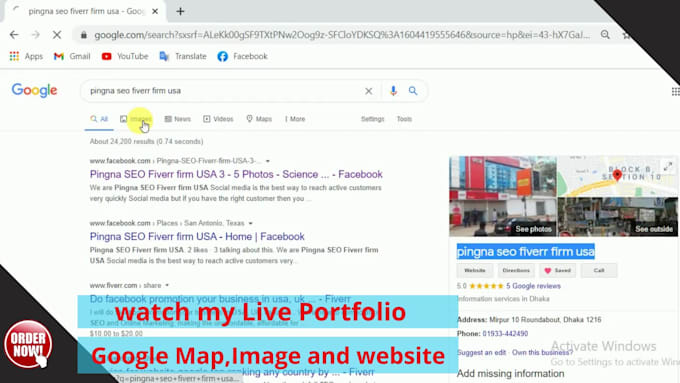The height and width of the screenshot is (383, 680).
Task: Expand dropdown next to www.fiverr.com share
Action: (x=167, y=285)
